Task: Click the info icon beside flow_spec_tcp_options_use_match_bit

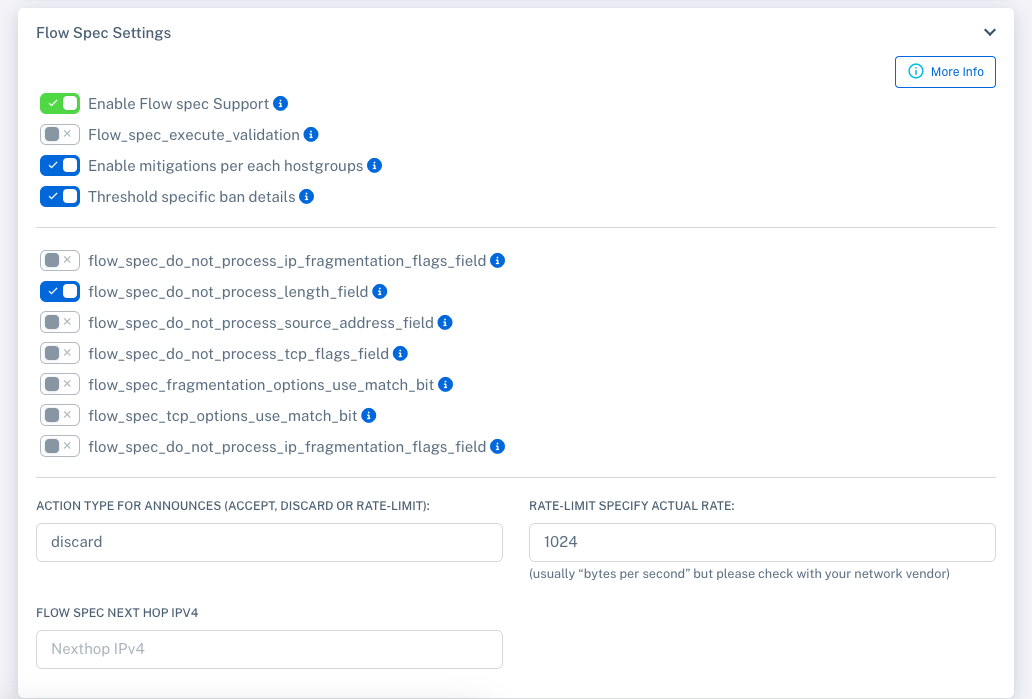Action: point(368,415)
